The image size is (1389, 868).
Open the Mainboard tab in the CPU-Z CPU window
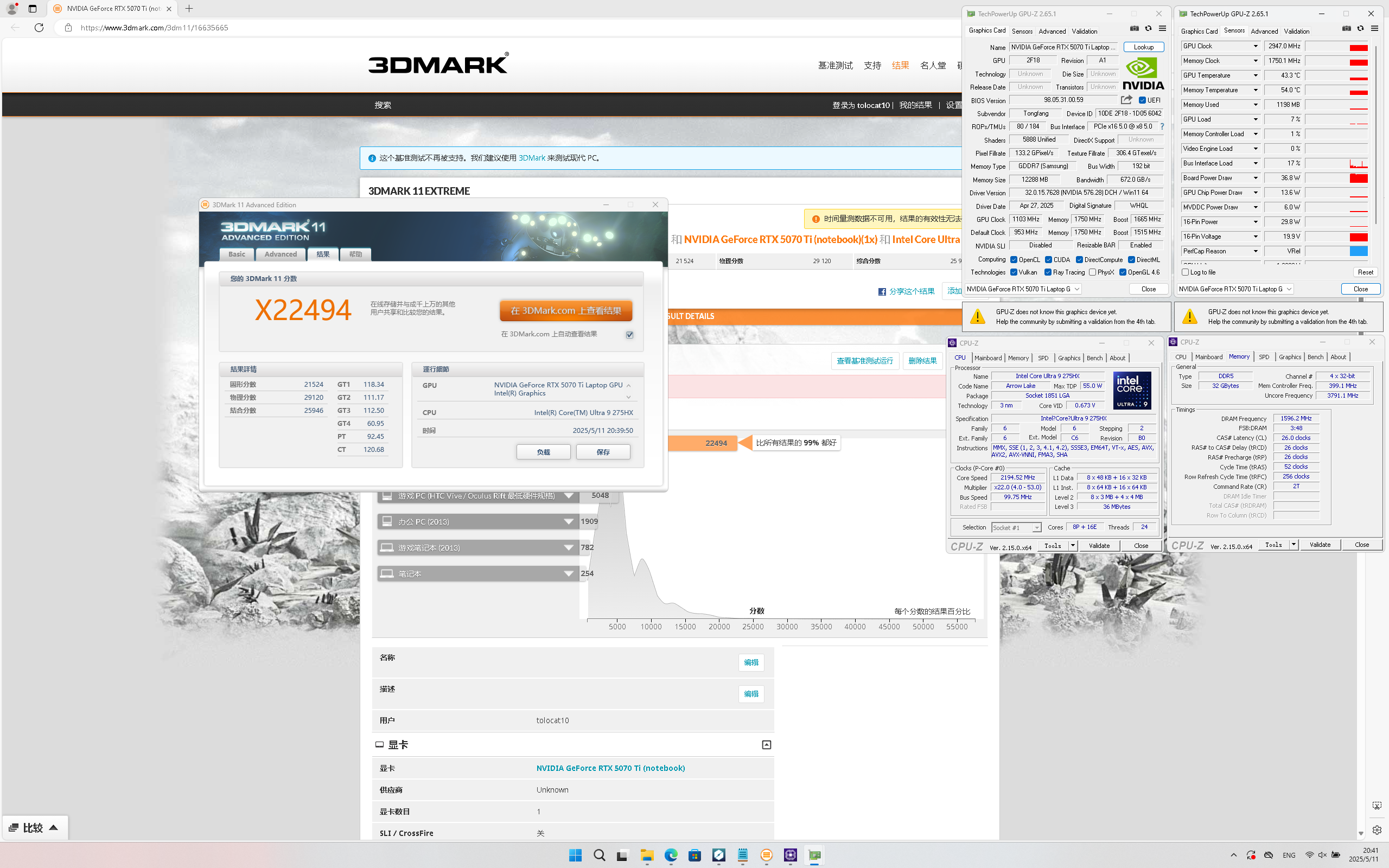coord(988,358)
